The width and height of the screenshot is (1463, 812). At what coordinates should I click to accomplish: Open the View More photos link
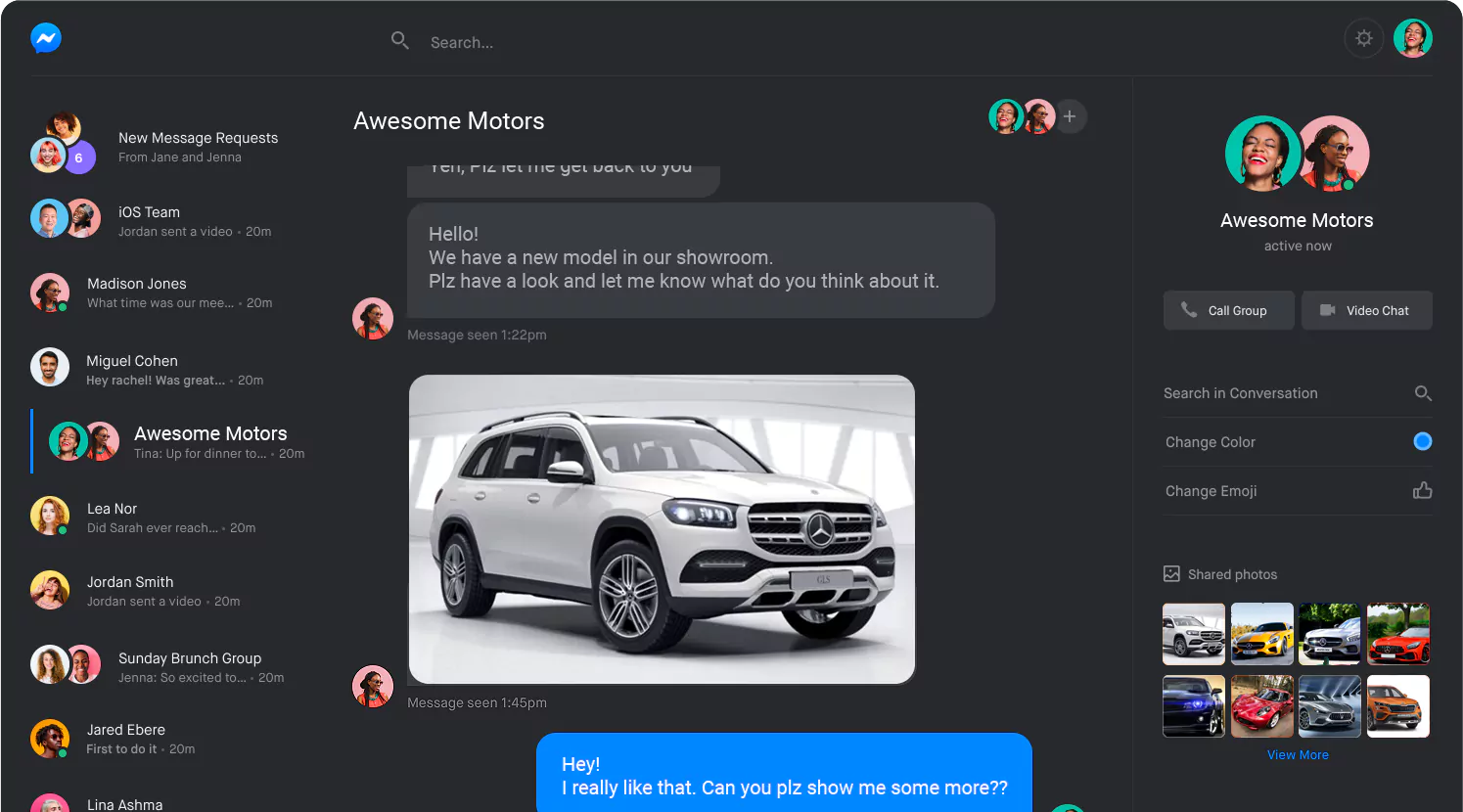point(1298,755)
